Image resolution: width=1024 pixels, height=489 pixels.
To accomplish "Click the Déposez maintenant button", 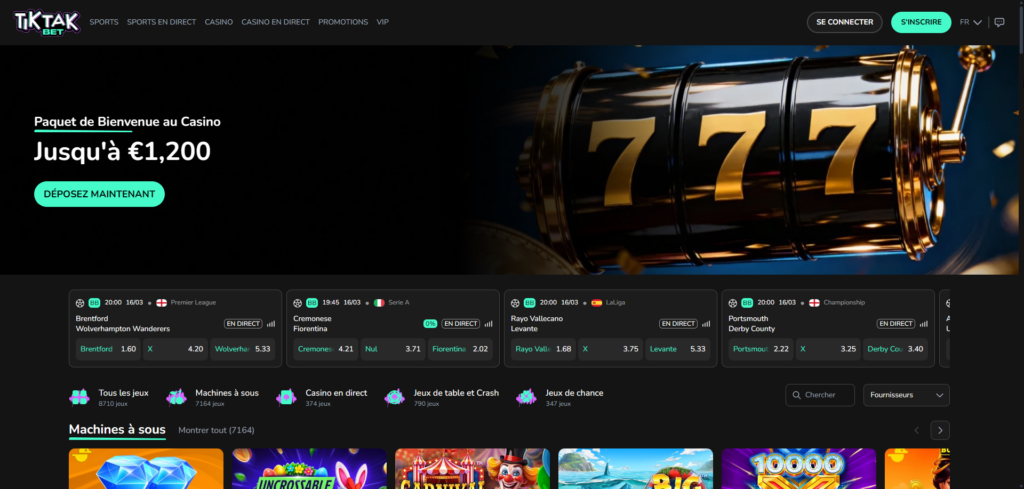I will click(99, 194).
